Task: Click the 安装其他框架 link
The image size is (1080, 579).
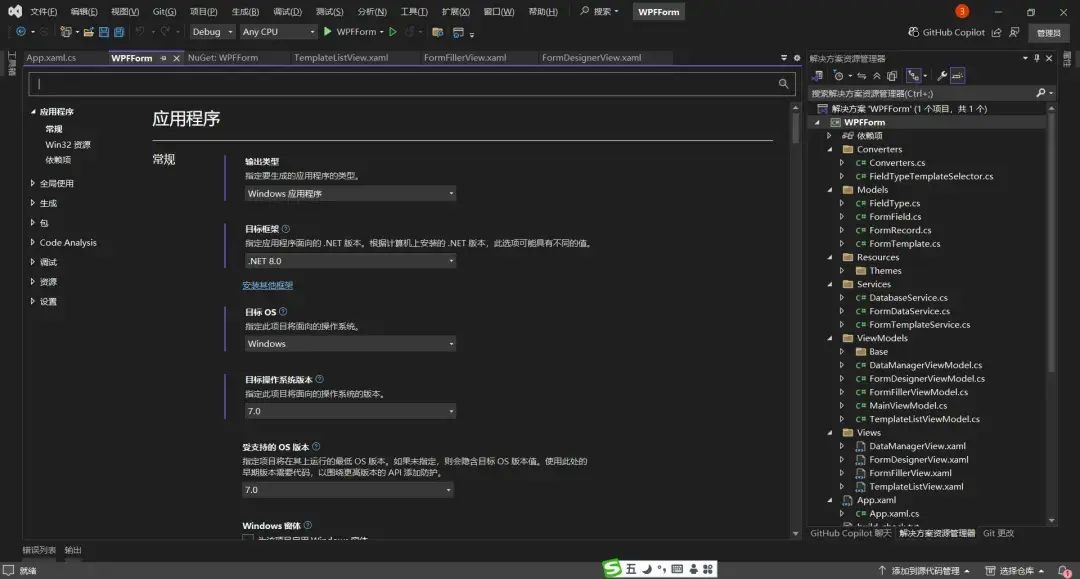Action: 267,285
